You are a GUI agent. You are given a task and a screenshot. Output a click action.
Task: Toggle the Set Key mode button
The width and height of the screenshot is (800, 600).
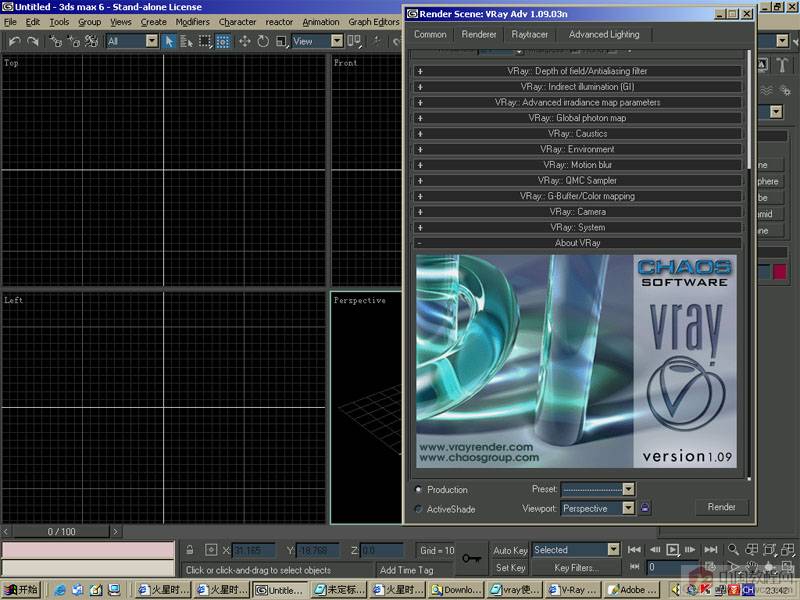[x=510, y=567]
